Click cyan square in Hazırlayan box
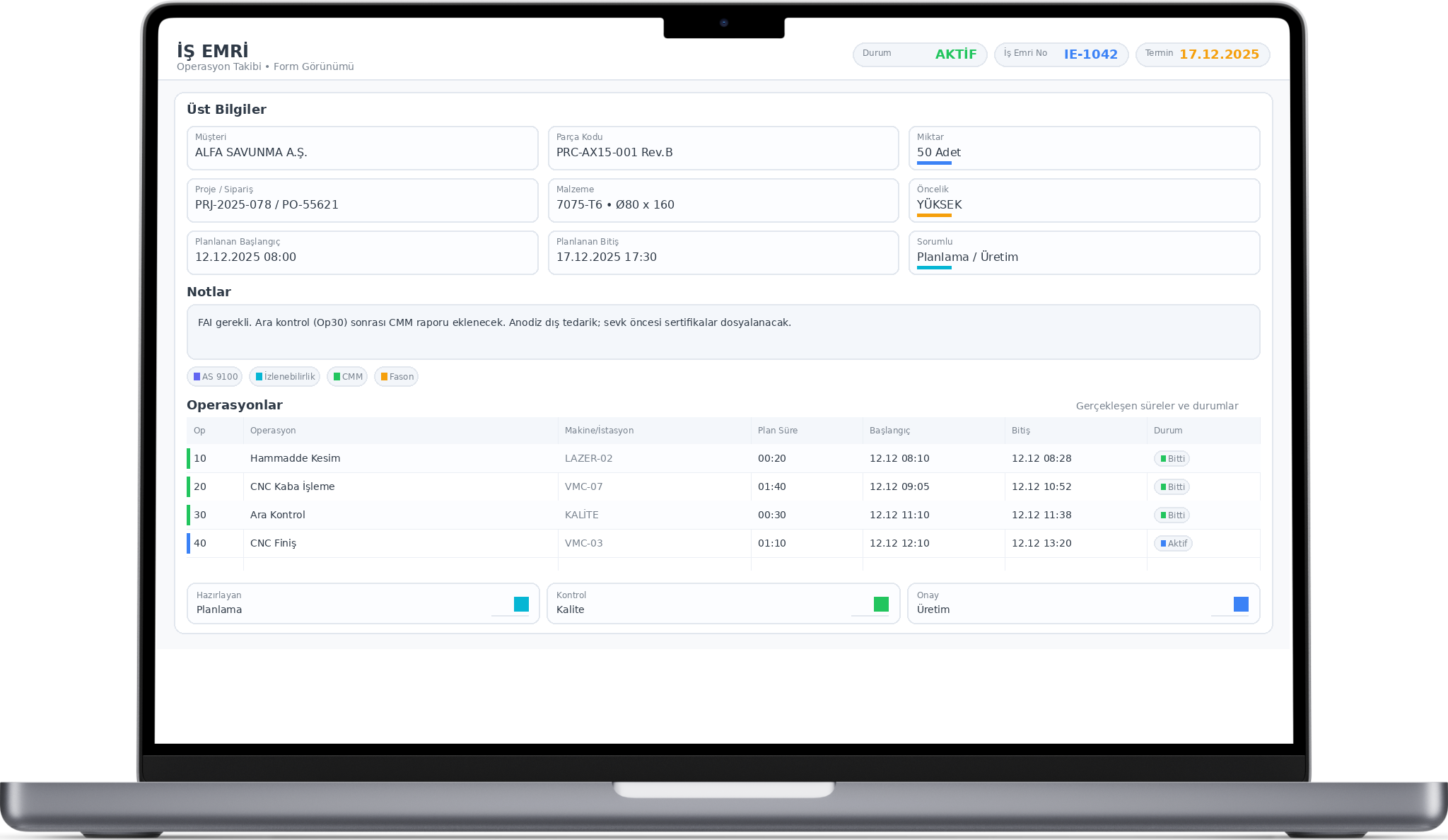The height and width of the screenshot is (840, 1448). (x=521, y=604)
